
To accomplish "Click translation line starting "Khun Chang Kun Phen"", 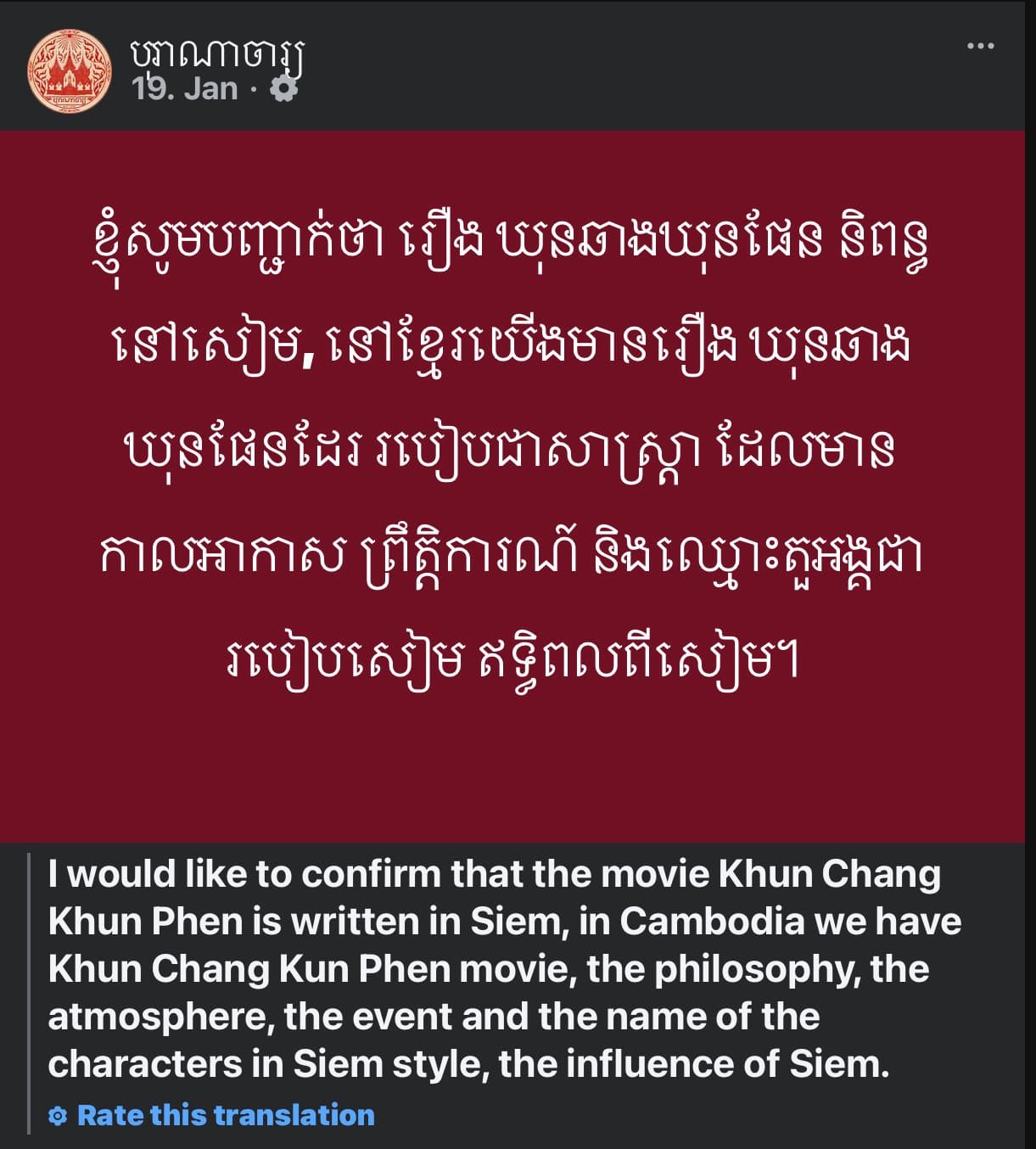I will (488, 969).
